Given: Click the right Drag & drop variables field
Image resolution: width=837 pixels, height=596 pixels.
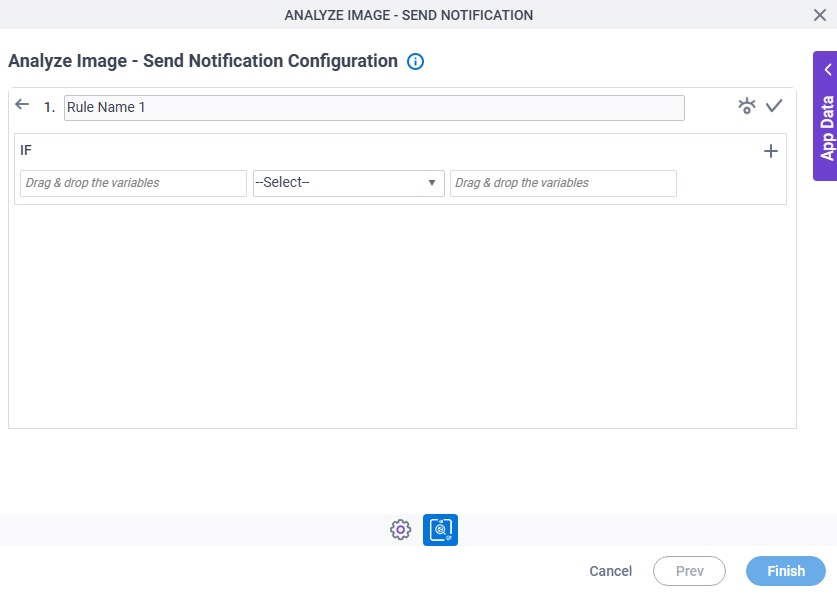Looking at the screenshot, I should (563, 183).
